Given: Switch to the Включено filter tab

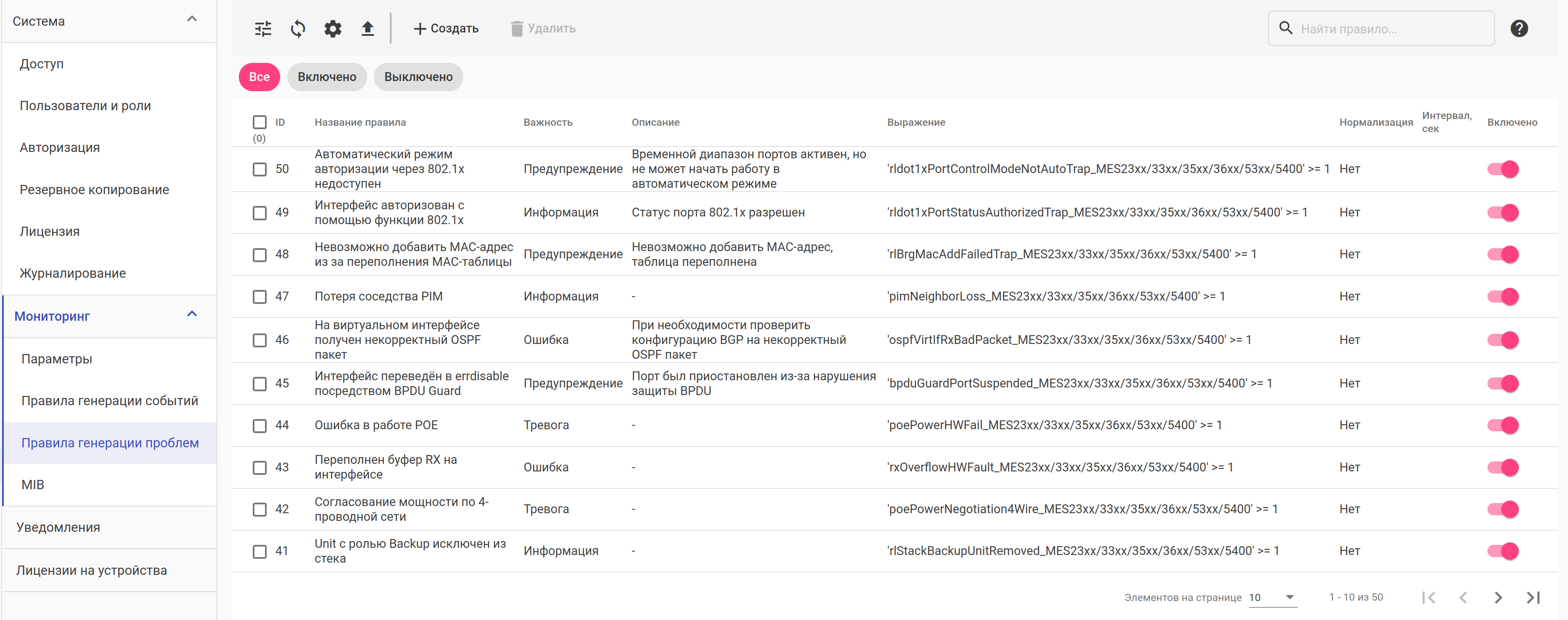Looking at the screenshot, I should pyautogui.click(x=327, y=77).
